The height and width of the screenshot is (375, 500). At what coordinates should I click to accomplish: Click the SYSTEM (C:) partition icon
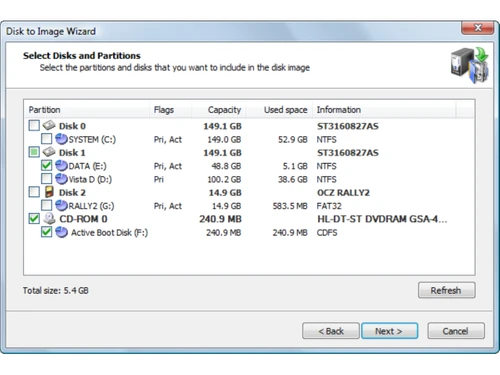61,139
